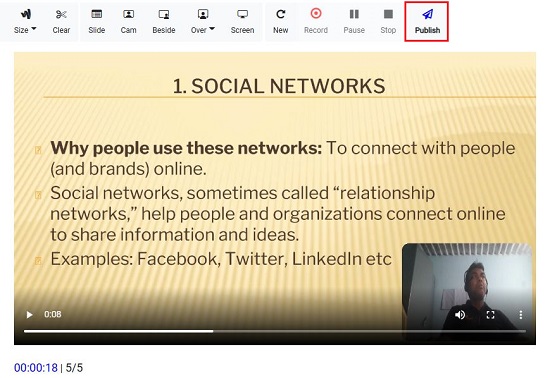Click the video progress bar
Image resolution: width=550 pixels, height=378 pixels.
pos(275,331)
